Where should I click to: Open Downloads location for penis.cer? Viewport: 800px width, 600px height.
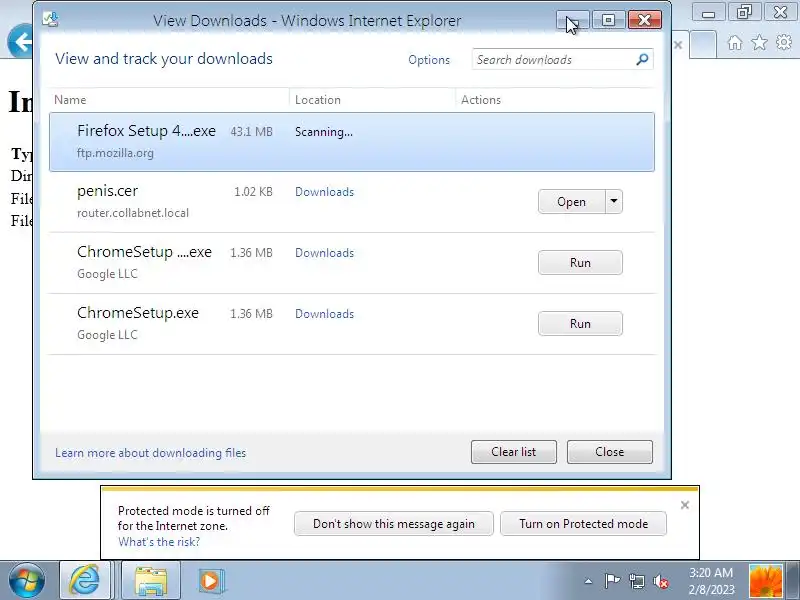pyautogui.click(x=324, y=192)
